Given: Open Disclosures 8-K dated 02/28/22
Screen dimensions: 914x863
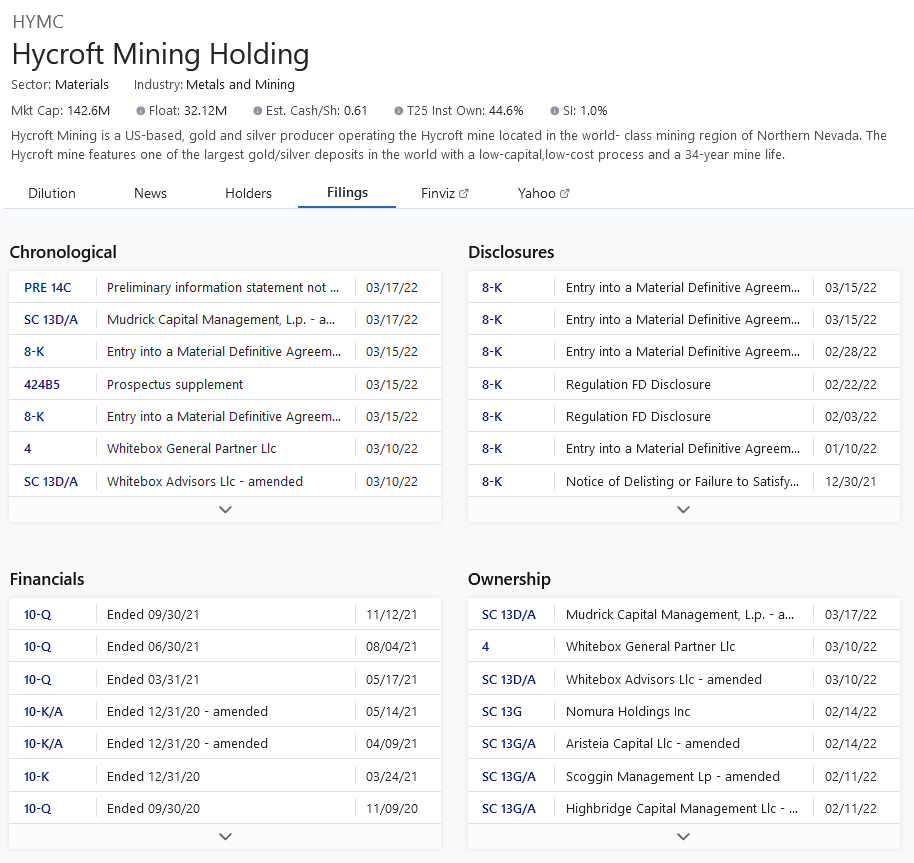Looking at the screenshot, I should pos(492,352).
